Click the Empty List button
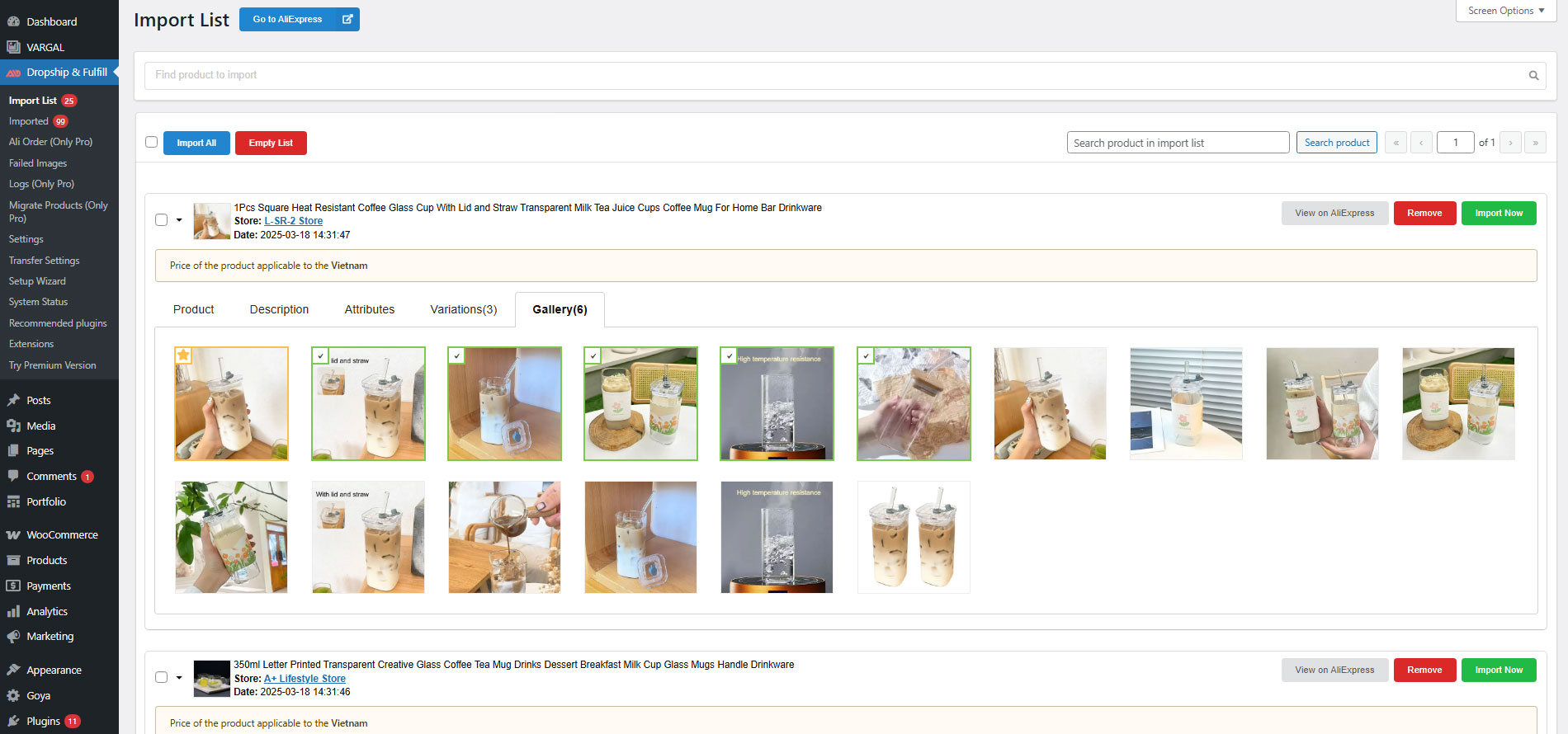The height and width of the screenshot is (734, 1568). [x=271, y=143]
